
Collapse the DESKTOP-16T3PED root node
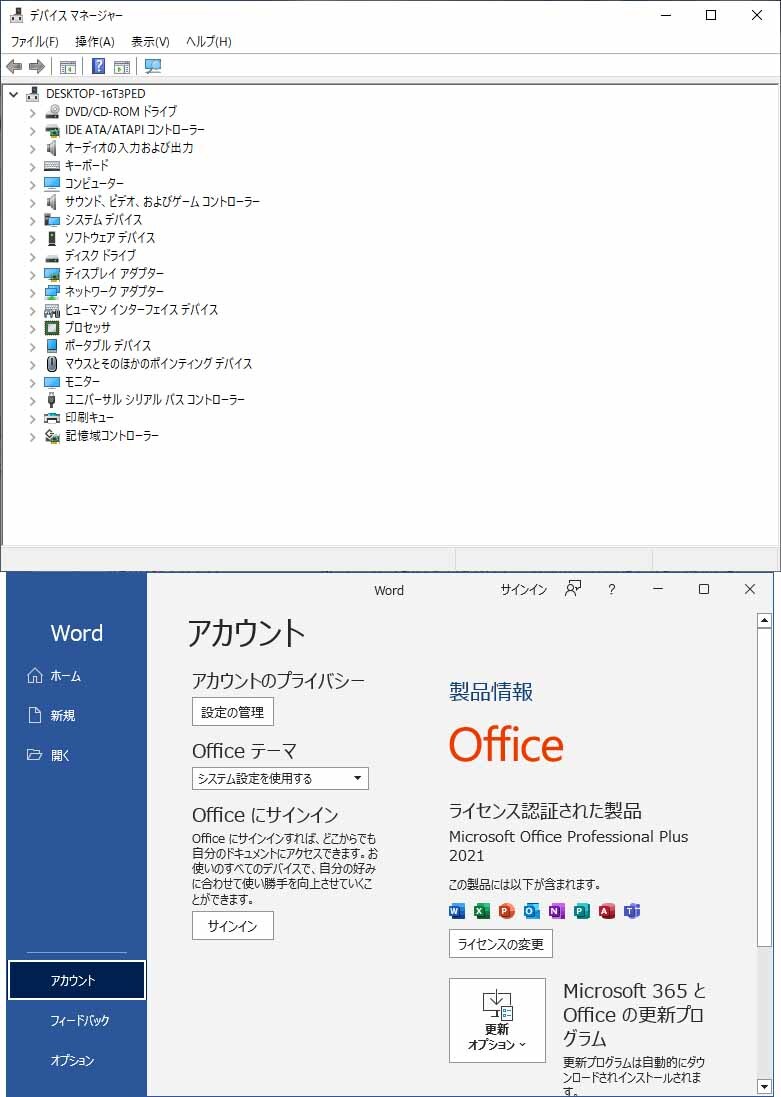coord(13,94)
